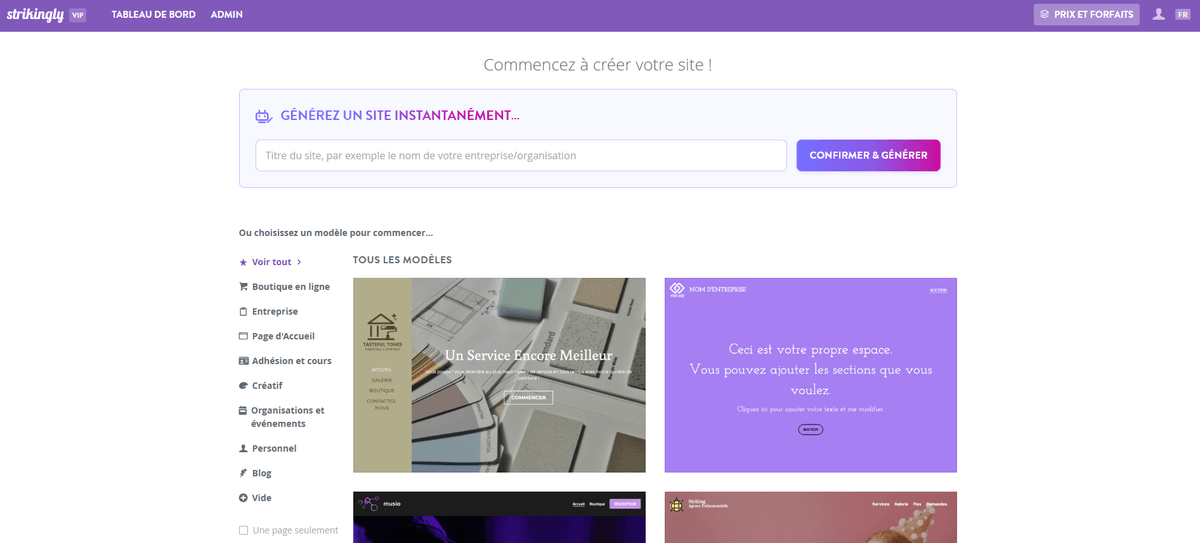Click the calendar icon beside Organisations et événements
Viewport: 1200px width, 543px height.
[x=243, y=410]
